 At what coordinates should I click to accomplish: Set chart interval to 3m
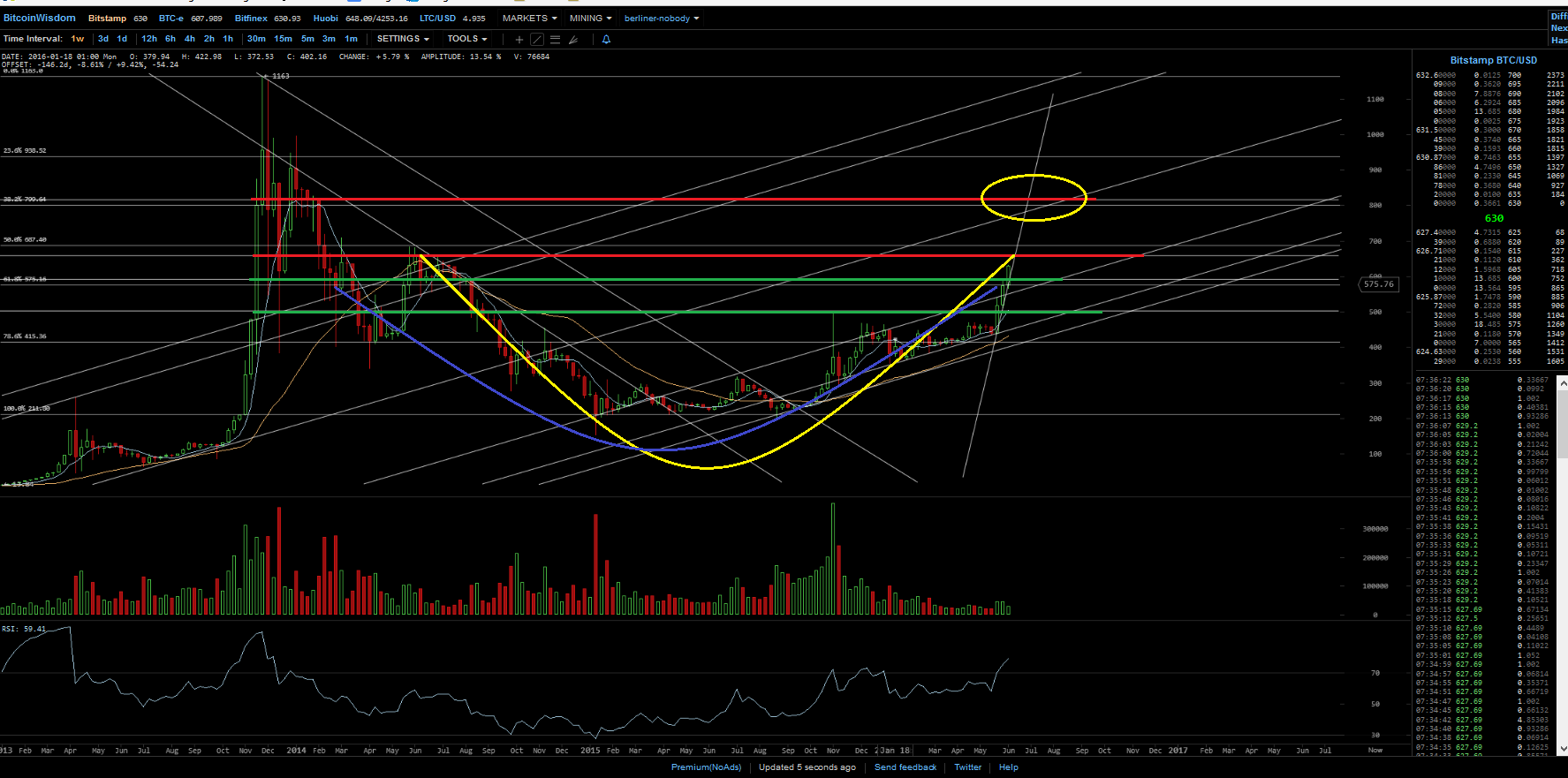pyautogui.click(x=329, y=39)
